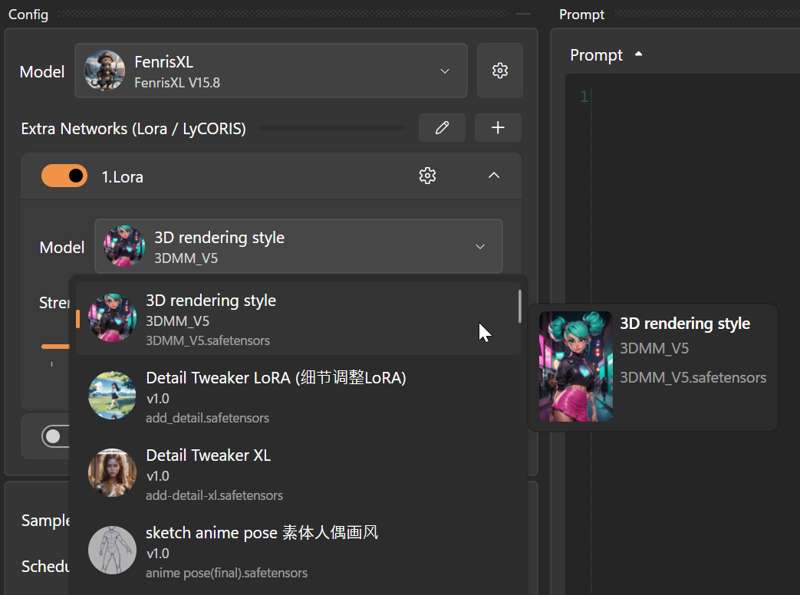Select Detail Tweaker XL from list
The image size is (800, 595).
tap(298, 473)
